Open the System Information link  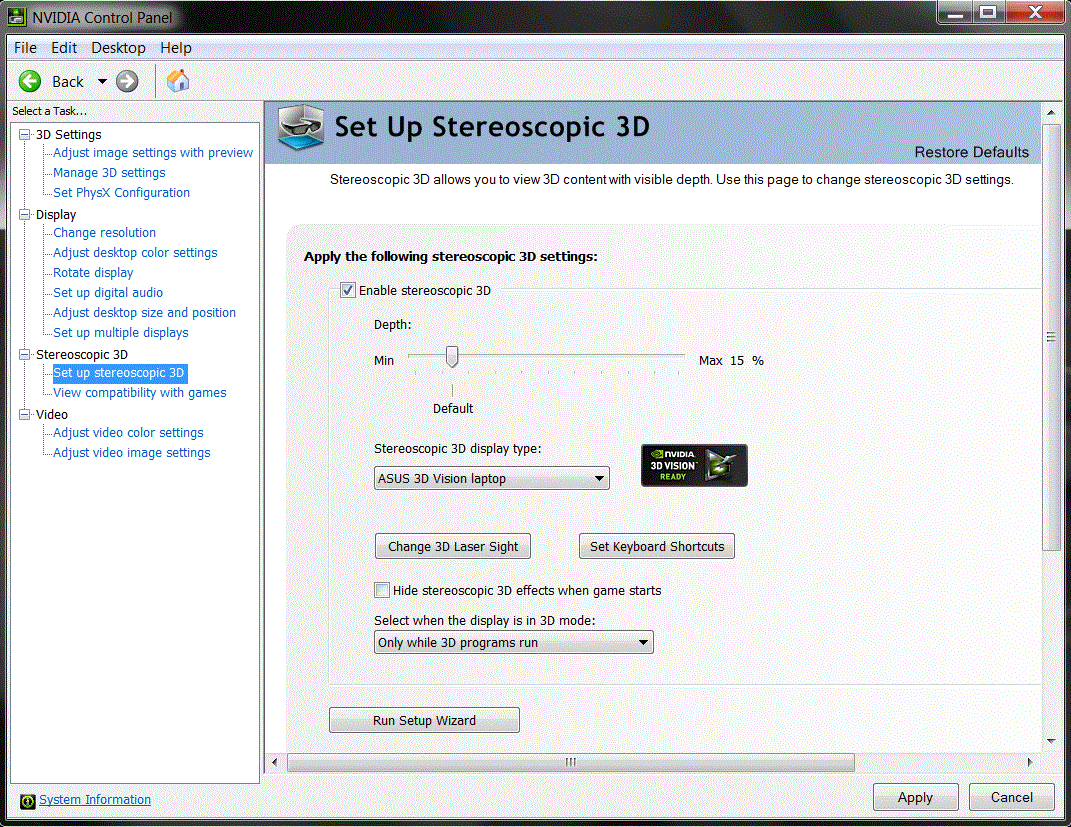point(95,800)
